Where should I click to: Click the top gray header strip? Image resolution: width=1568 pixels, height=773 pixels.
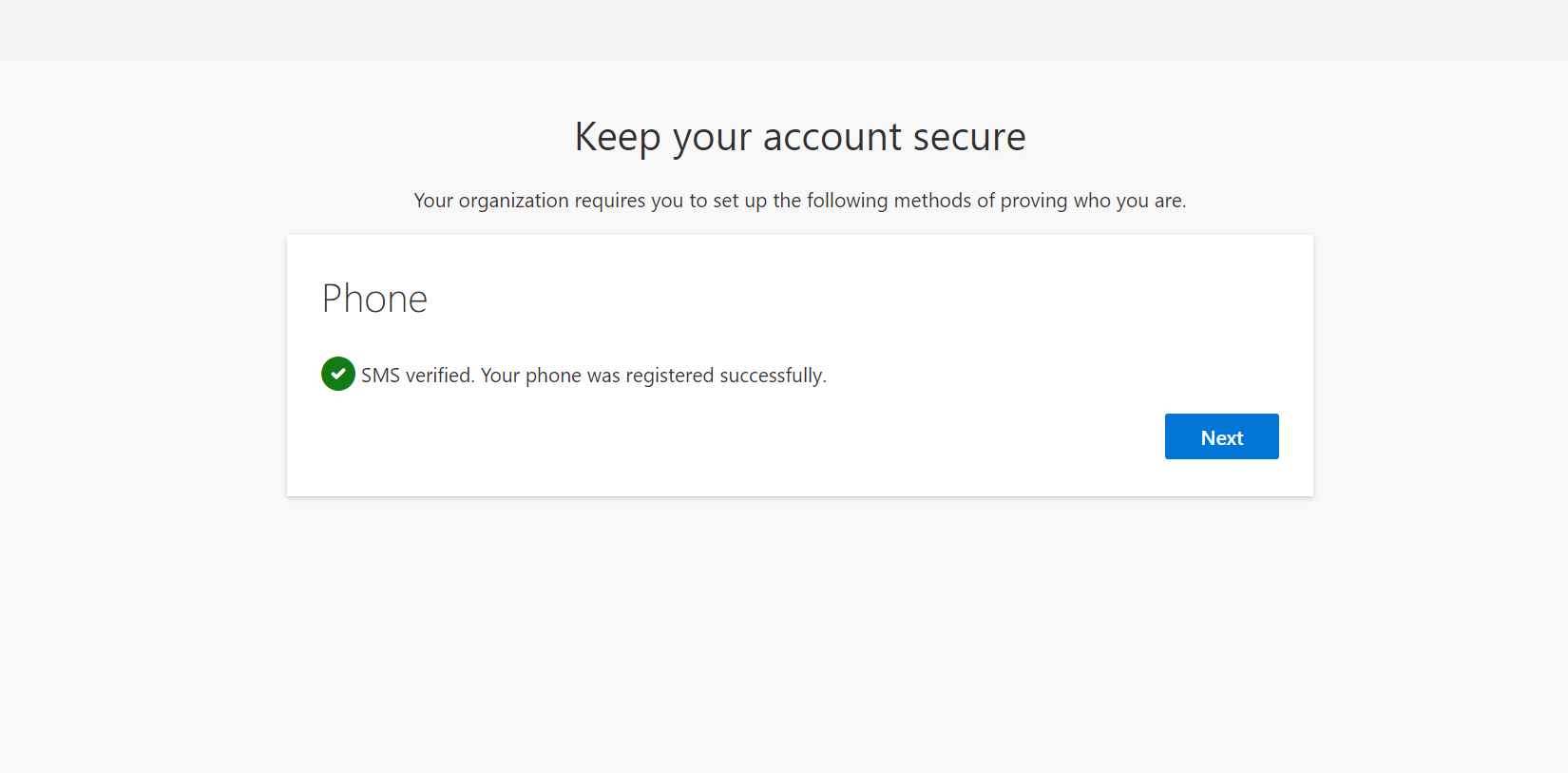(x=784, y=29)
